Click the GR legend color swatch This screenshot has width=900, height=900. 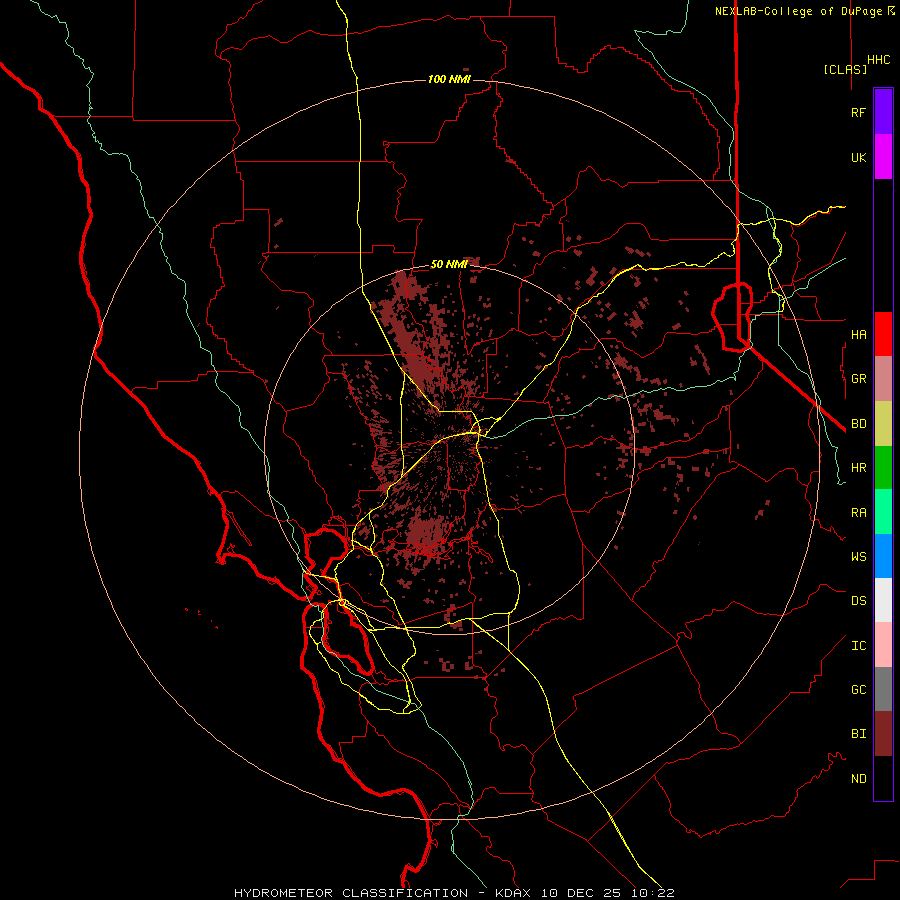(883, 379)
